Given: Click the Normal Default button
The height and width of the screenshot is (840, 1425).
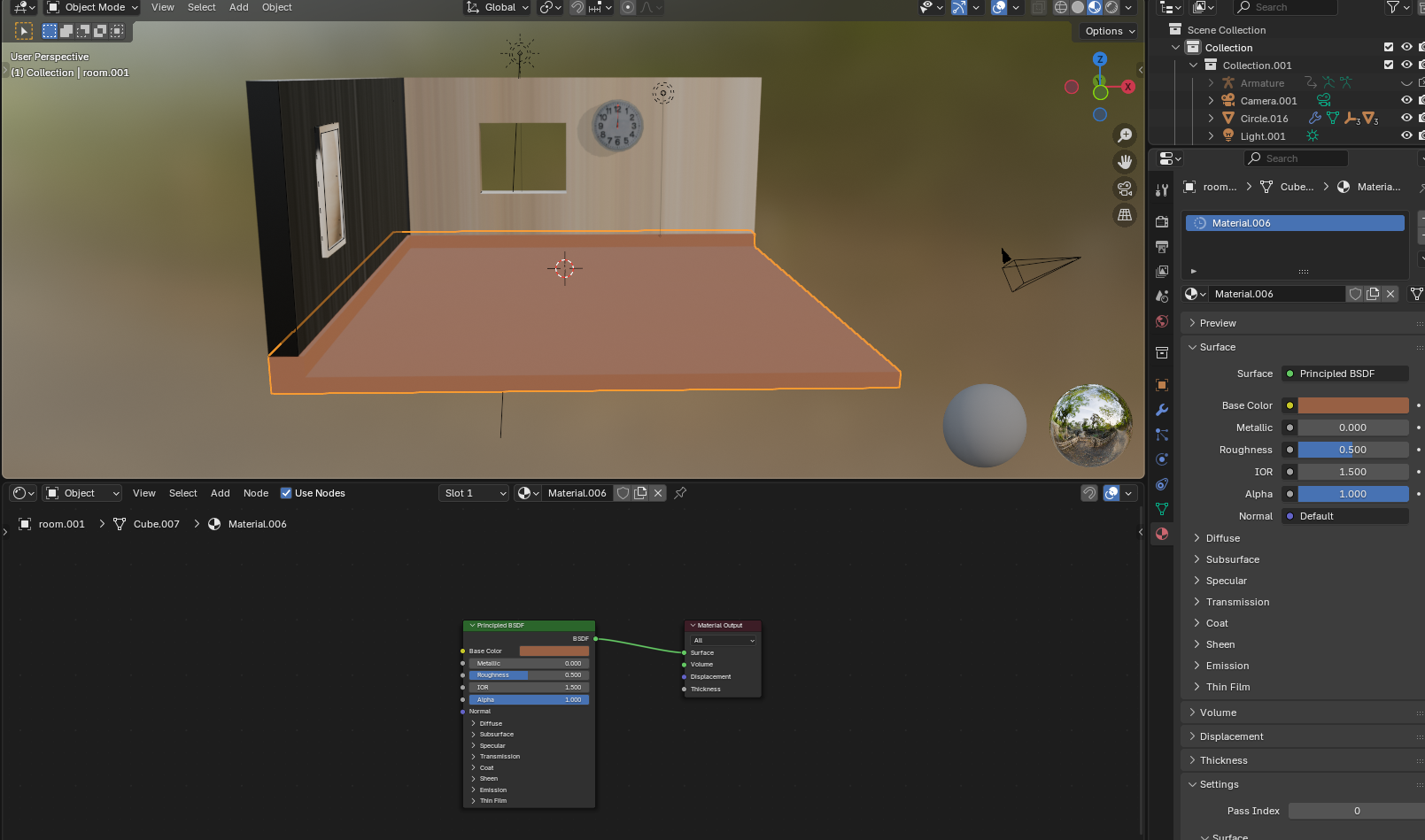Looking at the screenshot, I should tap(1345, 516).
